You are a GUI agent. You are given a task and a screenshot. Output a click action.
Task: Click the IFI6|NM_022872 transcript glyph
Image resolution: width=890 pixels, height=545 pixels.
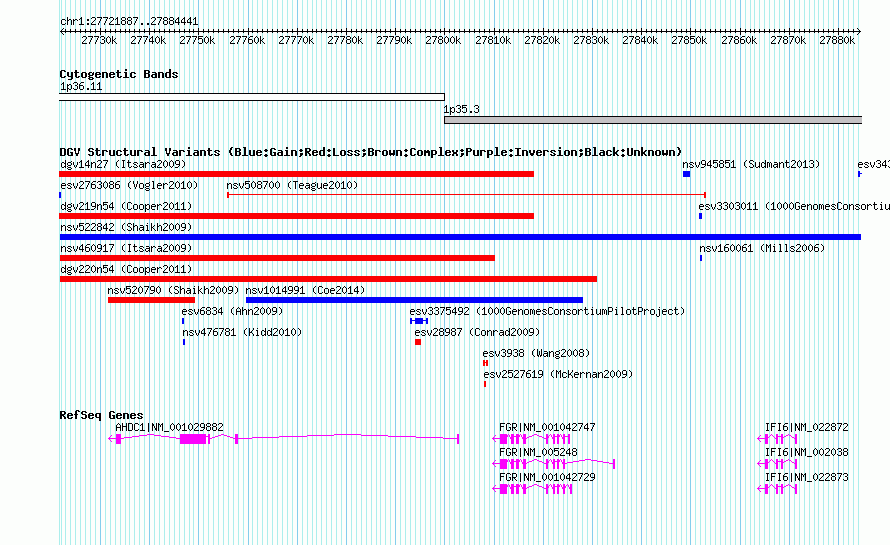click(777, 439)
